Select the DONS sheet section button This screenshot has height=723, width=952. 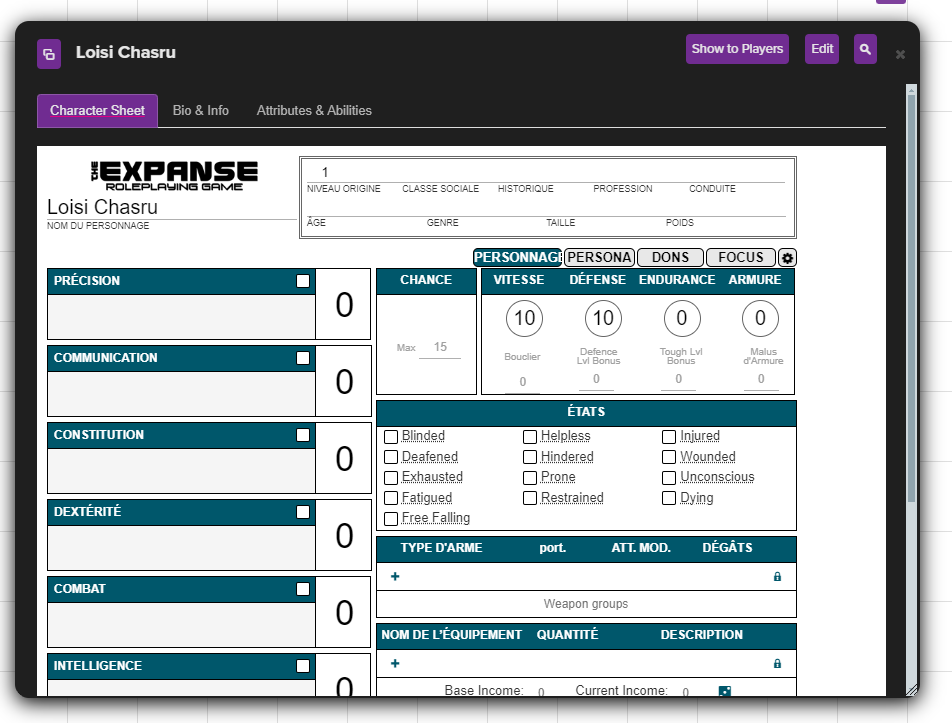pos(670,257)
